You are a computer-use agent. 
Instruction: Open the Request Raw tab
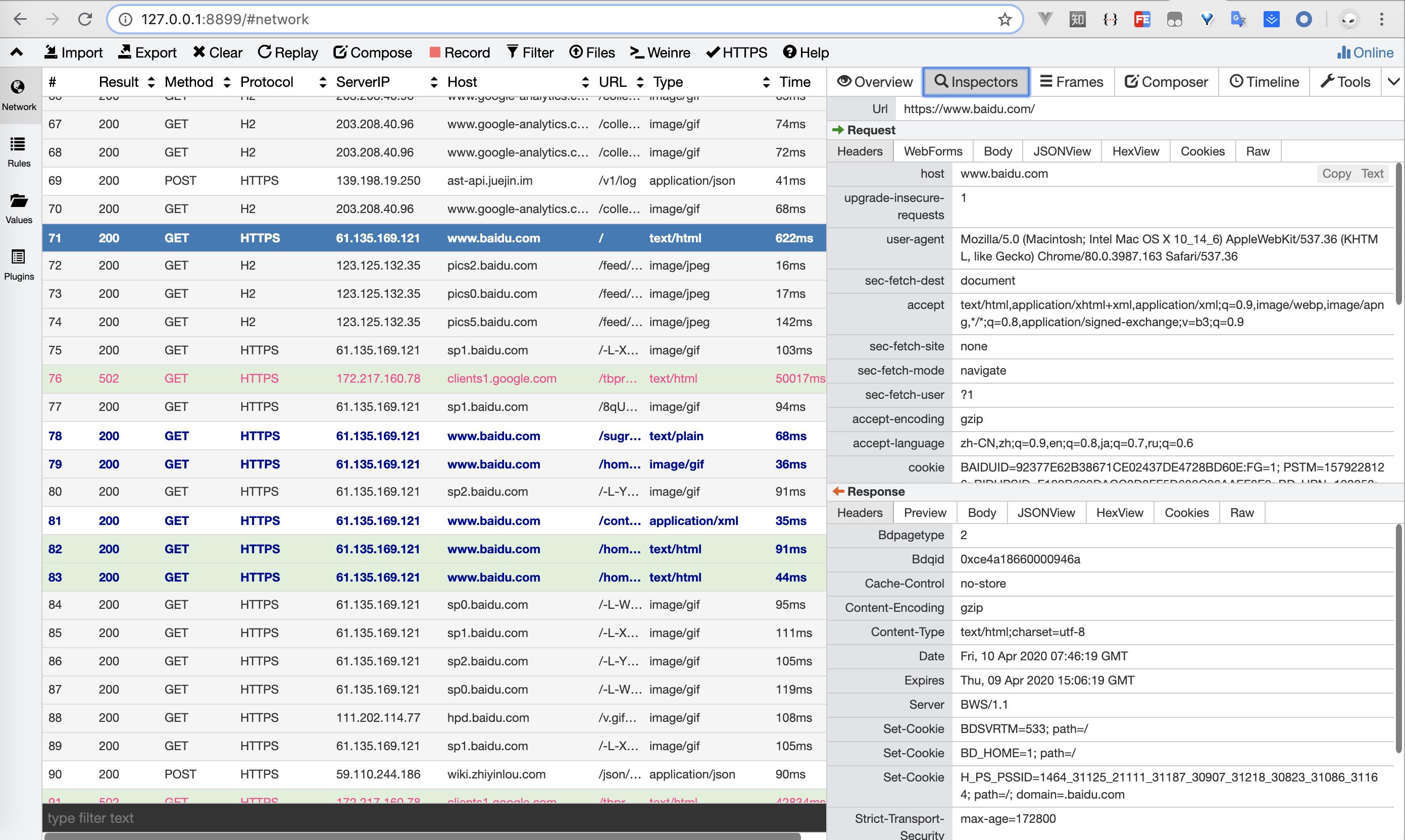coord(1258,151)
